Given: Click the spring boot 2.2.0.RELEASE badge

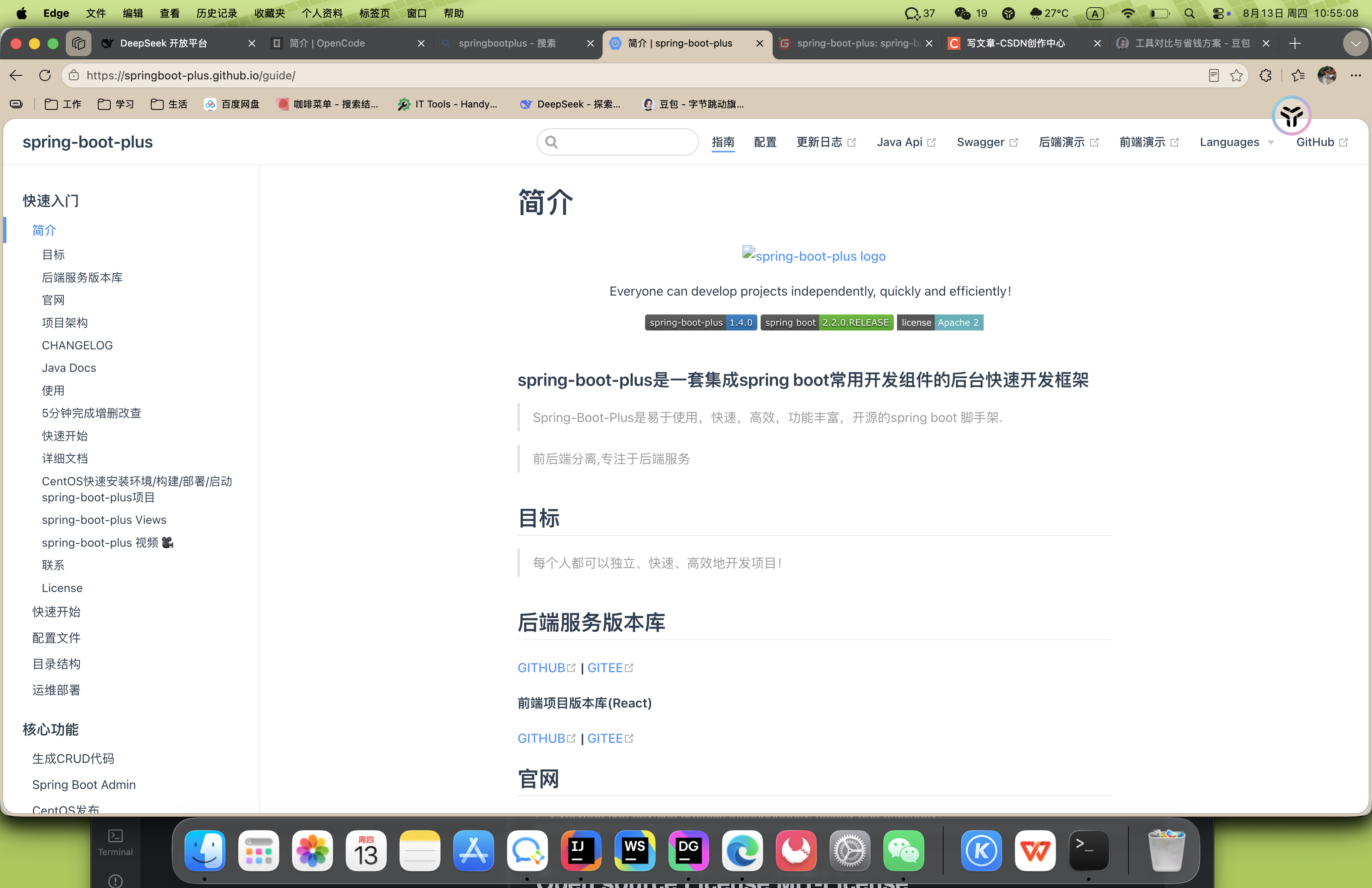Looking at the screenshot, I should click(827, 323).
